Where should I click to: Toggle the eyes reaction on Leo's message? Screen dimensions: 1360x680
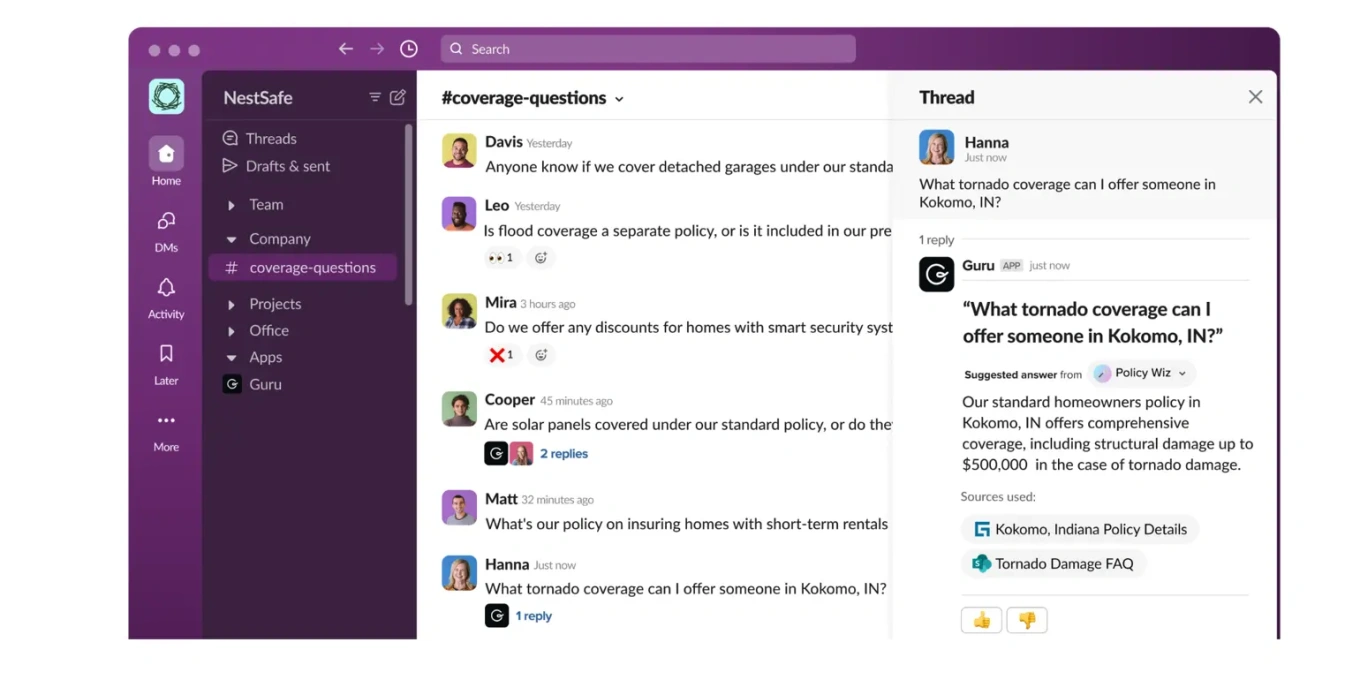[500, 258]
